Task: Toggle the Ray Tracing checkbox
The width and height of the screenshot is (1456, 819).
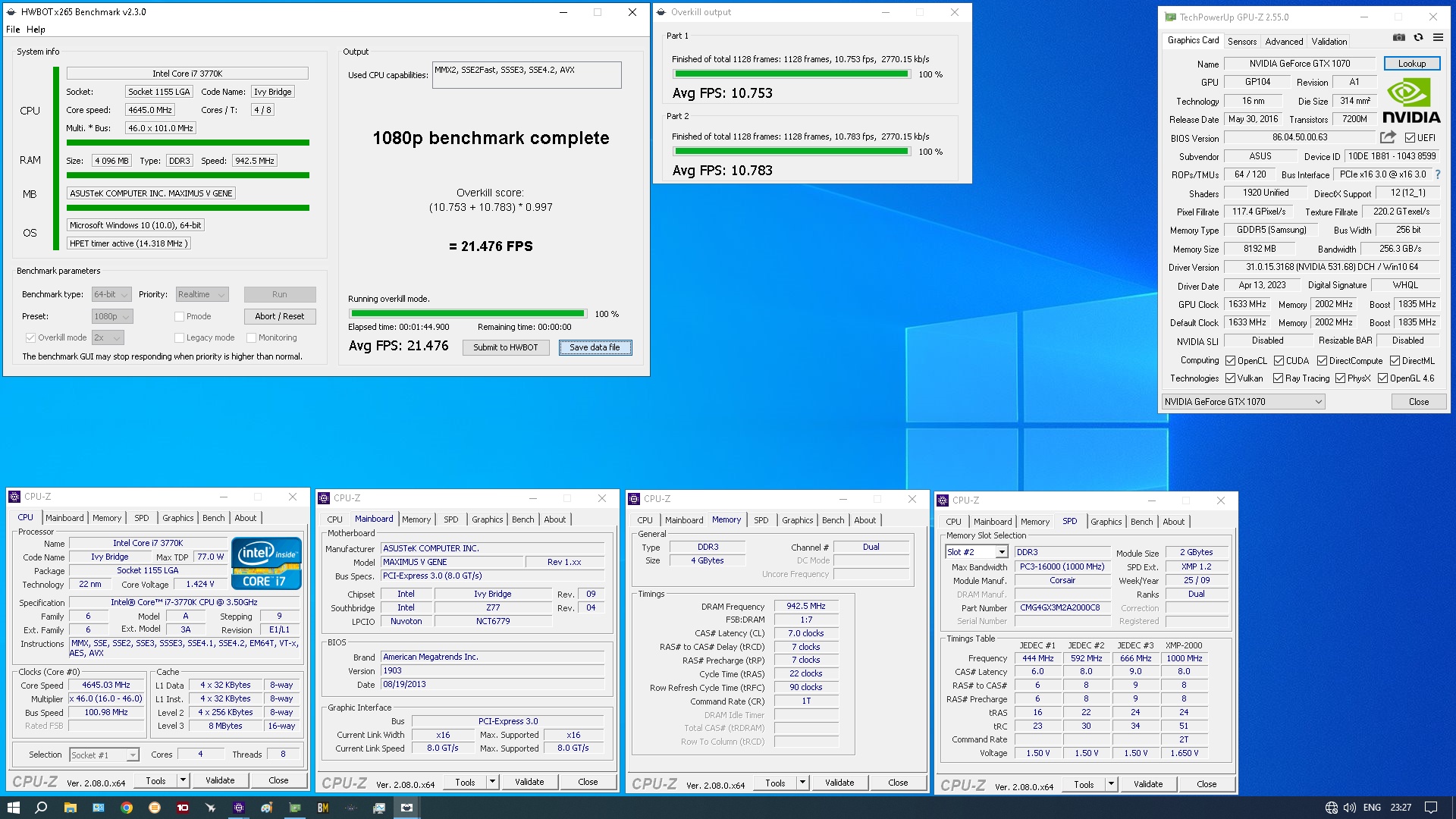Action: (1278, 378)
